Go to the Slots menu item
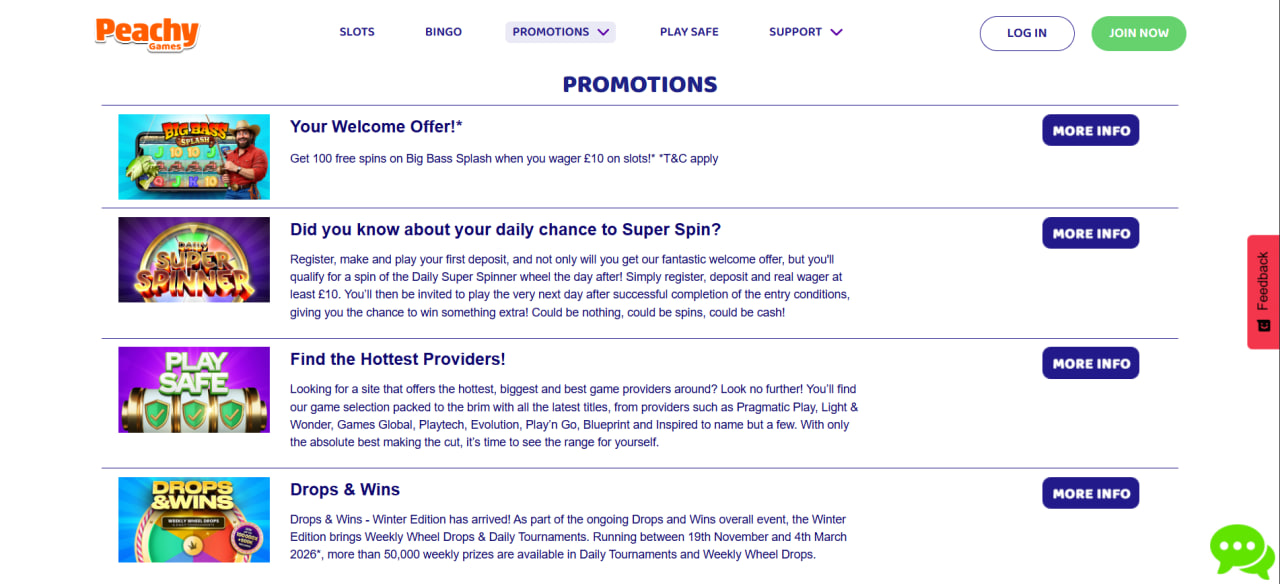The width and height of the screenshot is (1280, 584). click(357, 32)
